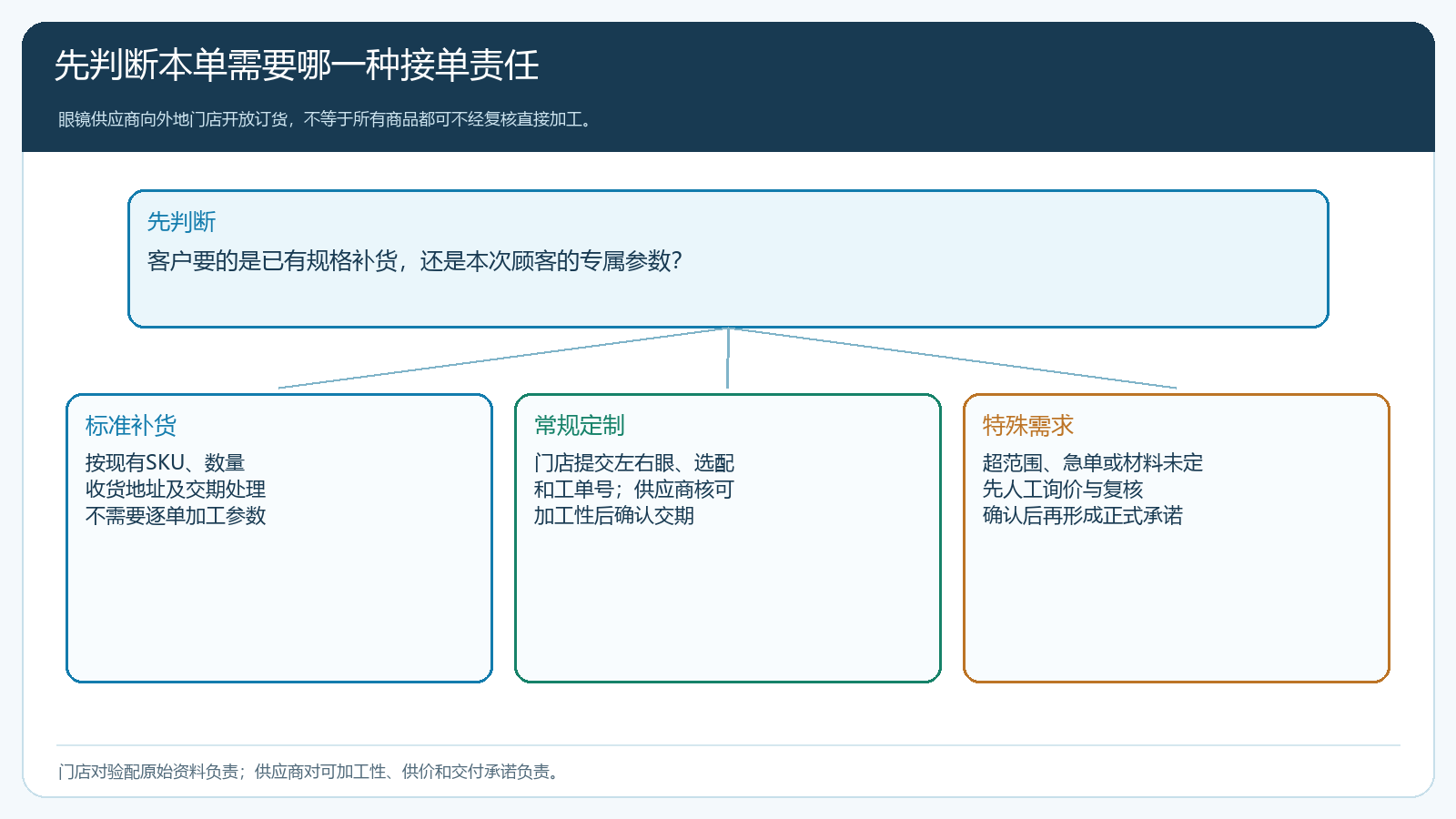1456x819 pixels.
Task: Select the line 加工性后确认交期
Action: [614, 516]
